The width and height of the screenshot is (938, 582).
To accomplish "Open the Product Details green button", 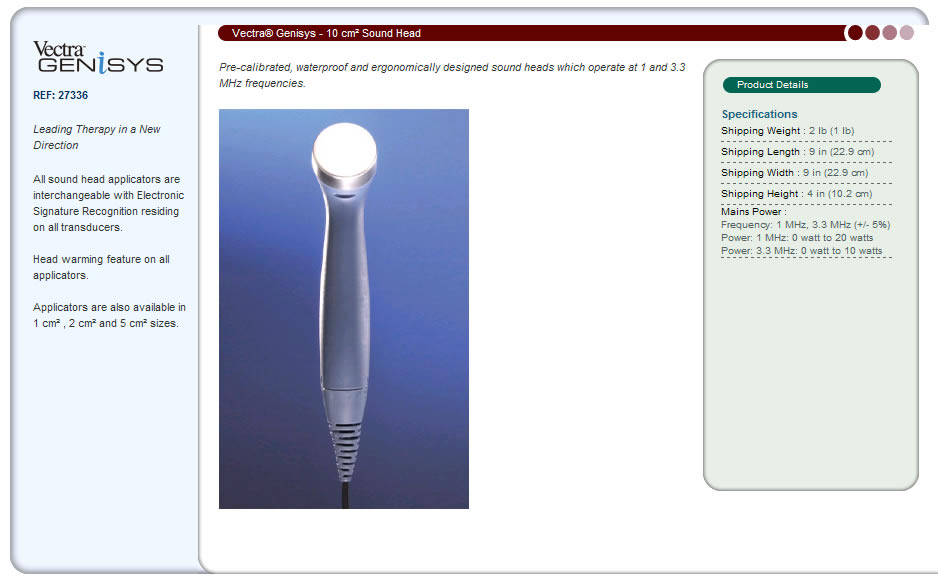I will tap(802, 85).
